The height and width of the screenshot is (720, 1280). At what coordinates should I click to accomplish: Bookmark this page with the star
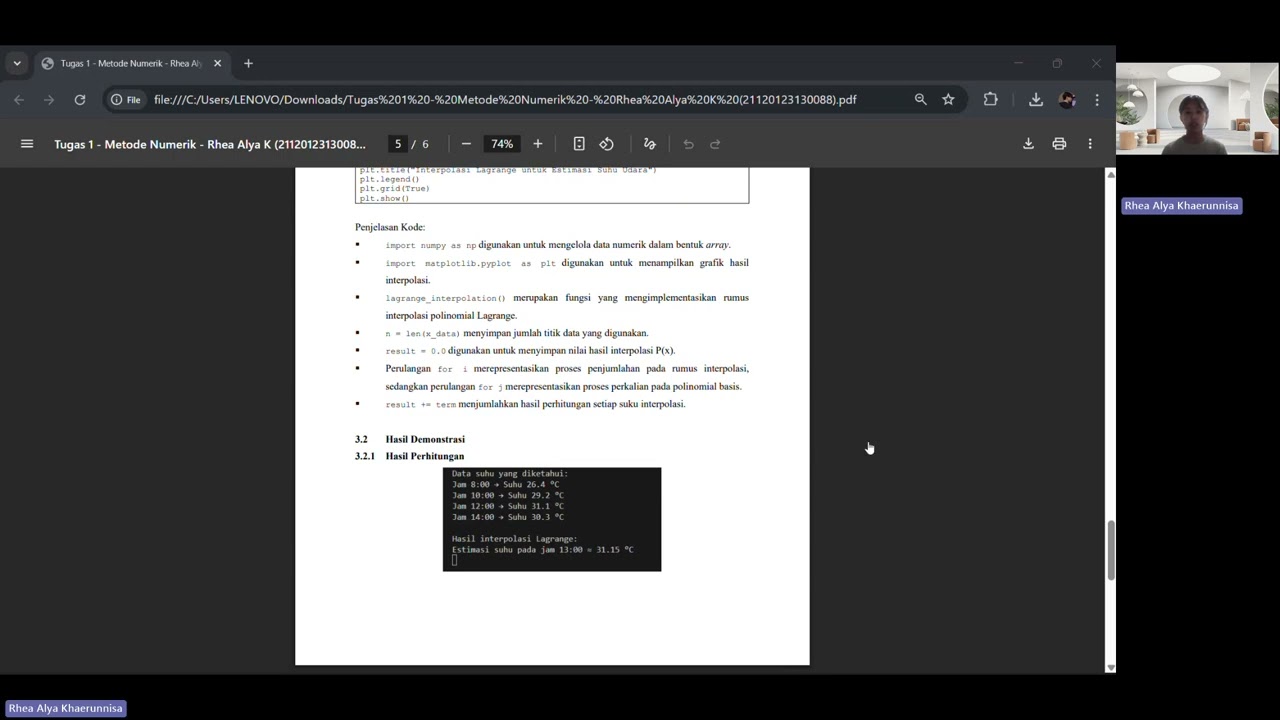click(948, 99)
